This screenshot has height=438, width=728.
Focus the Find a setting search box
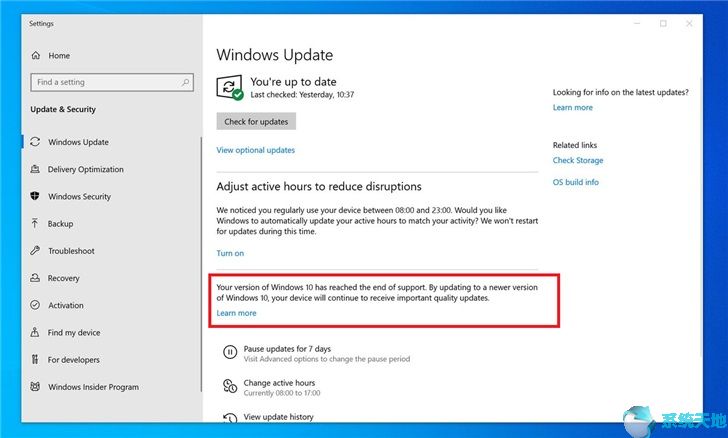point(112,82)
